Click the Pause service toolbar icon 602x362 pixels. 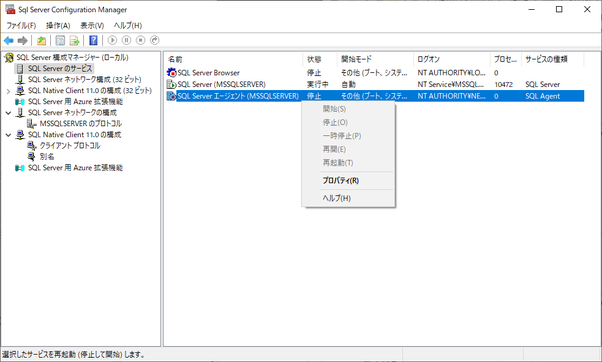pyautogui.click(x=126, y=40)
